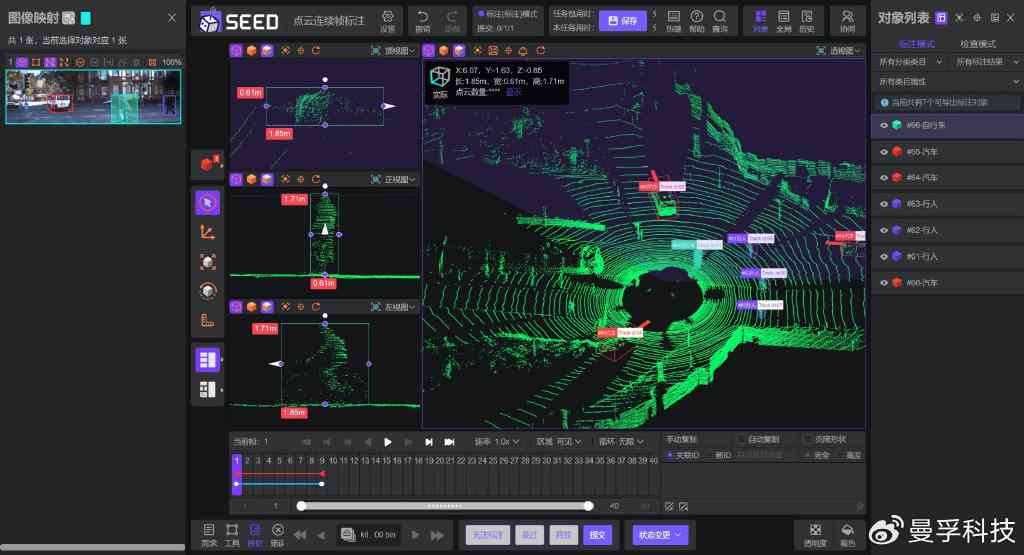Toggle visibility of object #63-行人

point(884,204)
